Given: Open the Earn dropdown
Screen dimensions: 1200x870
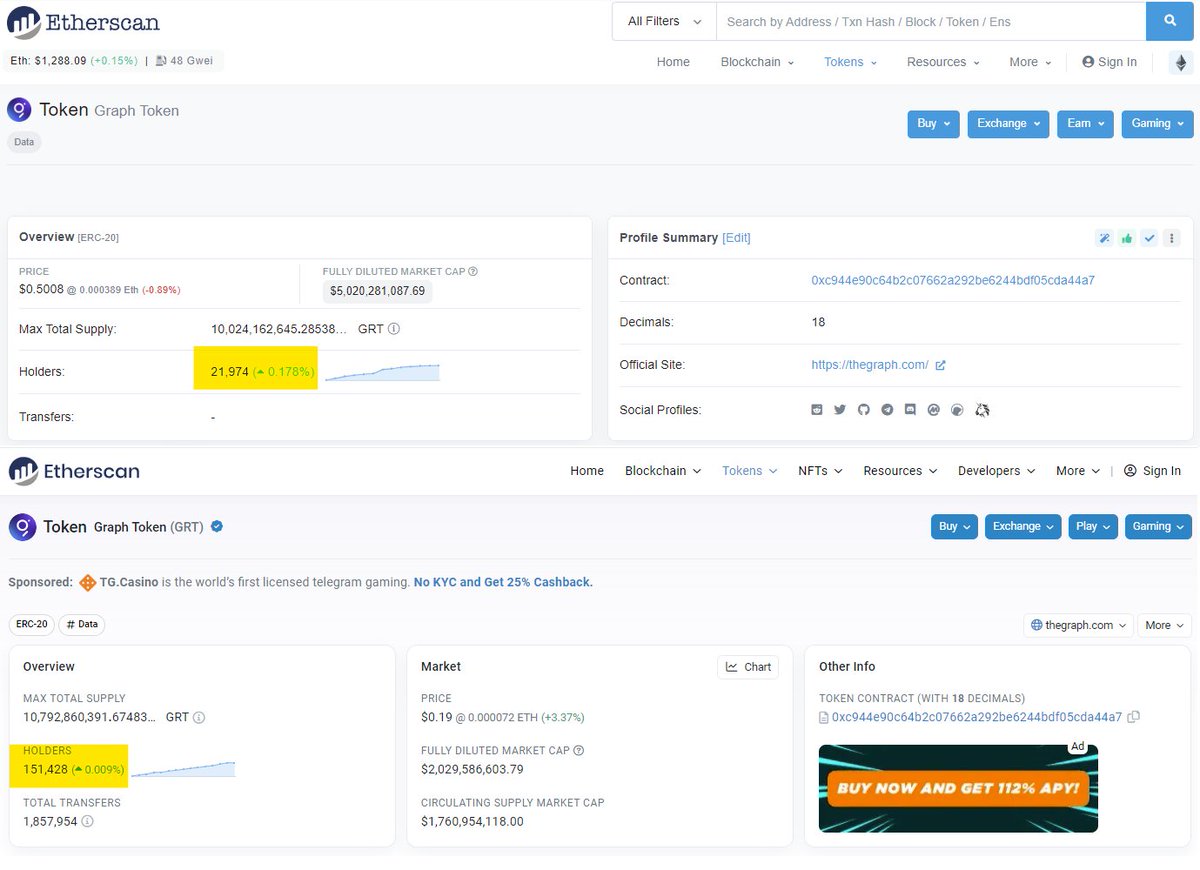Looking at the screenshot, I should tap(1085, 123).
